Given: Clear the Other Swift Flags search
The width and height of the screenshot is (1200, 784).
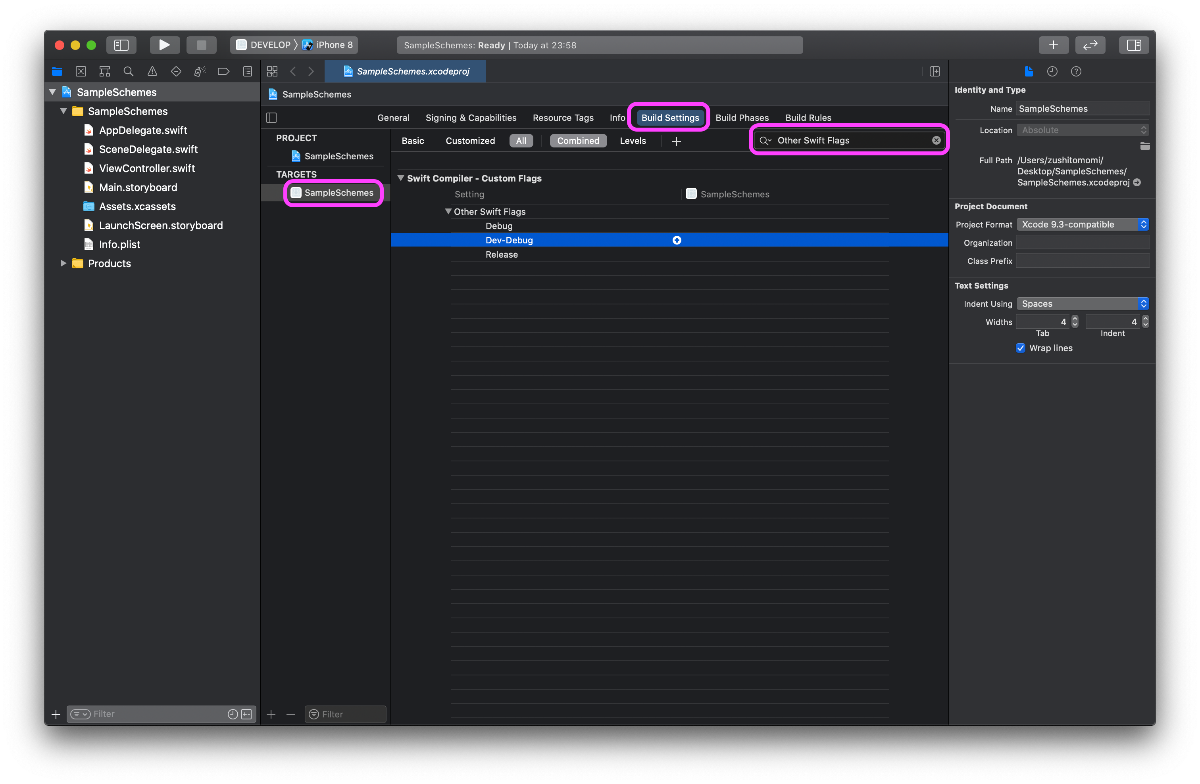Looking at the screenshot, I should (937, 140).
